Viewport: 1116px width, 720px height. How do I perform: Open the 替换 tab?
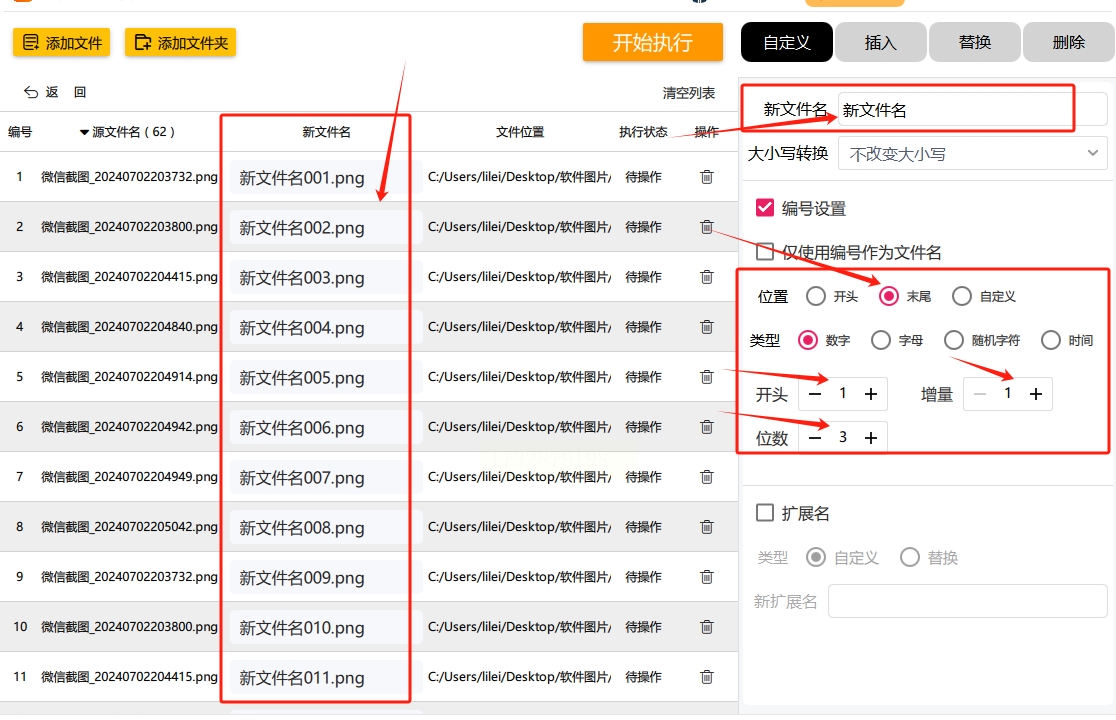974,43
